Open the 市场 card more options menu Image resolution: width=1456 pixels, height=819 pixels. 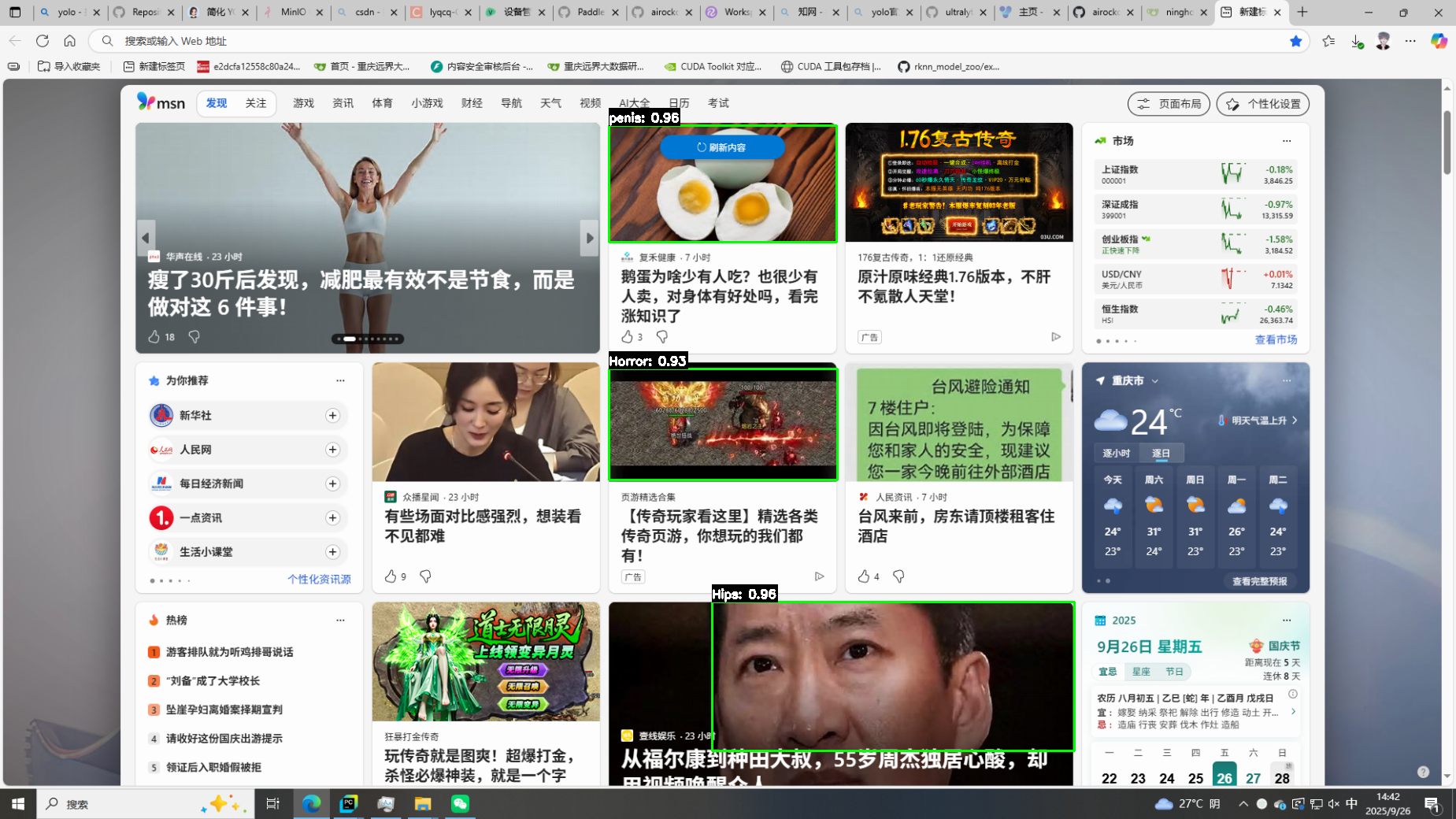click(x=1287, y=141)
